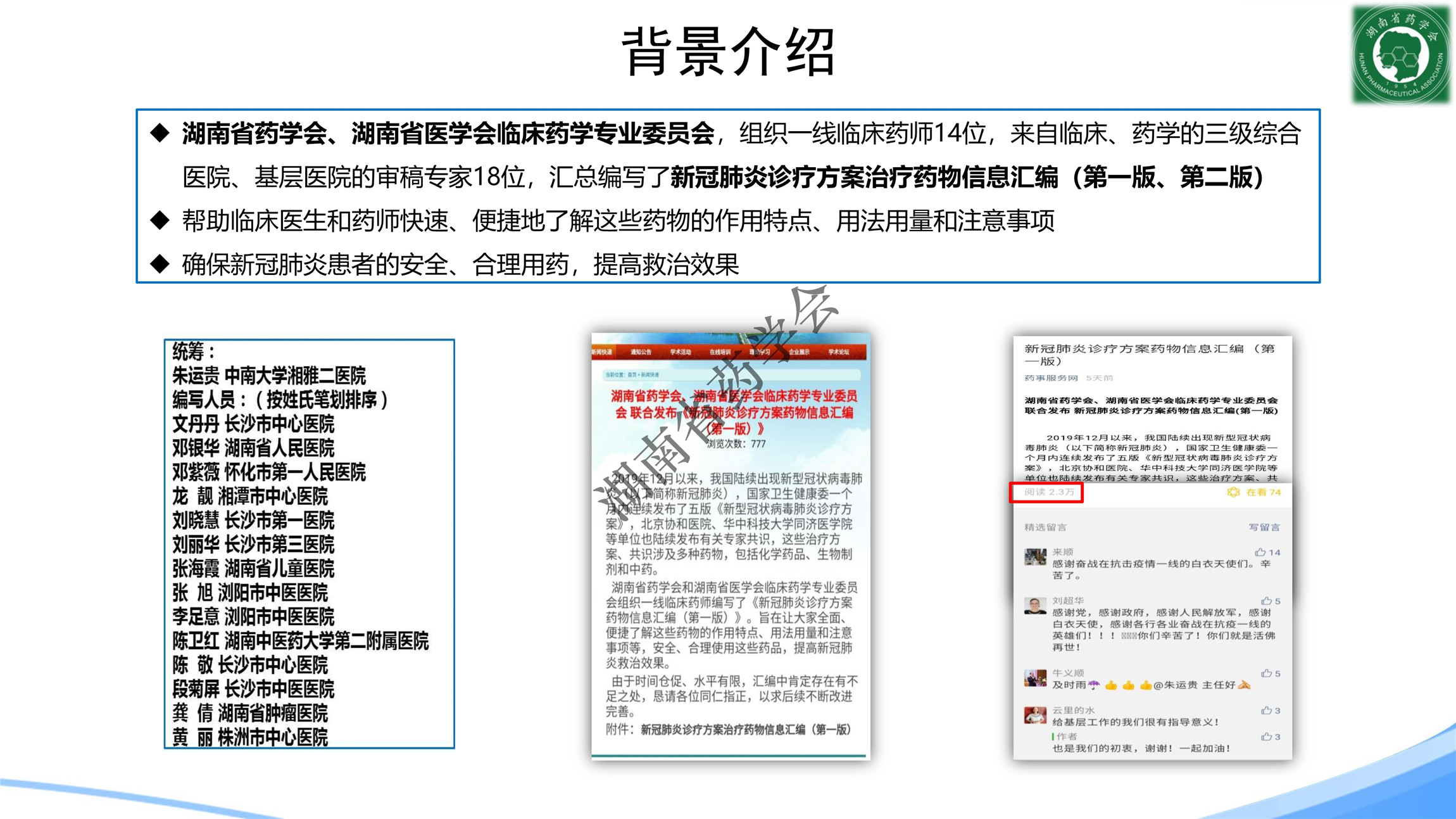Image resolution: width=1456 pixels, height=819 pixels.
Task: Switch to the 学术活动 nav tab
Action: click(681, 352)
